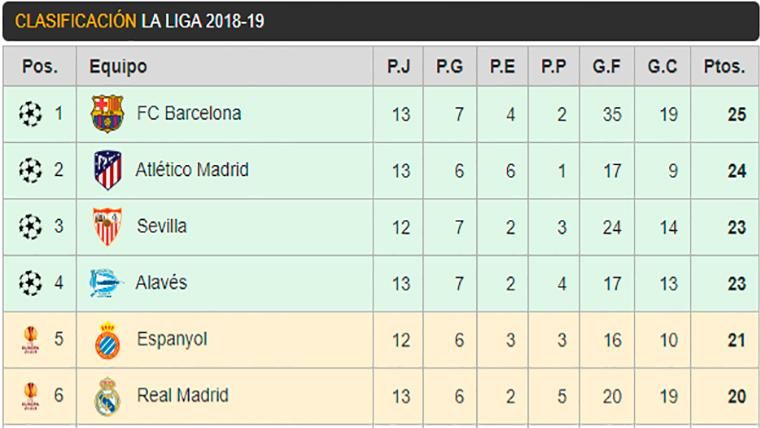Click the P.J column header
This screenshot has width=760, height=428.
tap(400, 67)
